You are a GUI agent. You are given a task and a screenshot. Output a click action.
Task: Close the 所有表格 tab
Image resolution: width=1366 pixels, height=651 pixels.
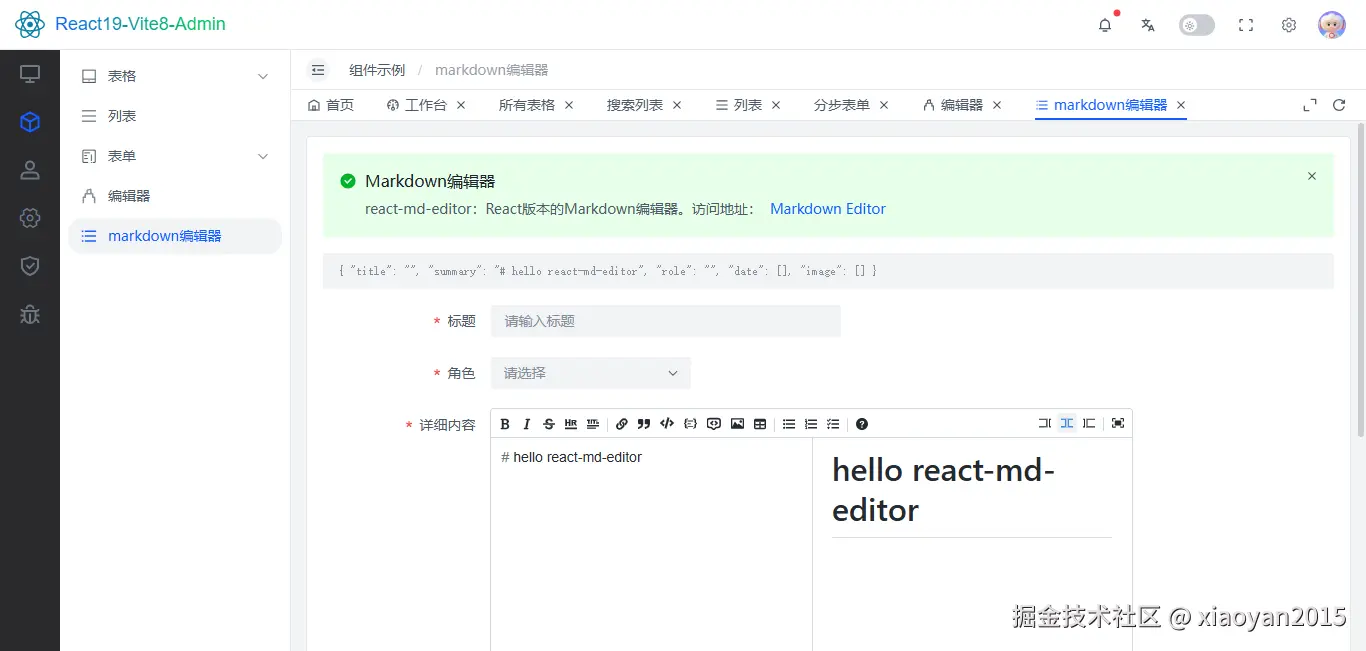click(x=569, y=105)
